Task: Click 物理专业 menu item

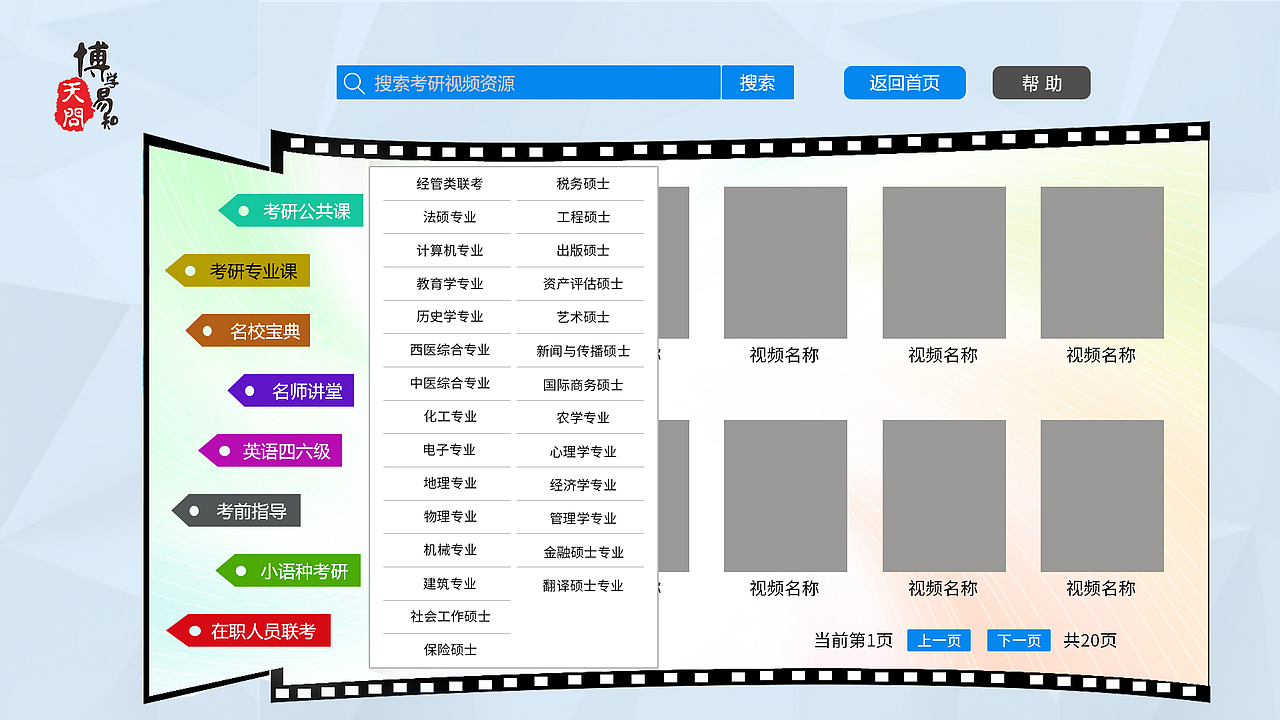Action: [x=450, y=517]
